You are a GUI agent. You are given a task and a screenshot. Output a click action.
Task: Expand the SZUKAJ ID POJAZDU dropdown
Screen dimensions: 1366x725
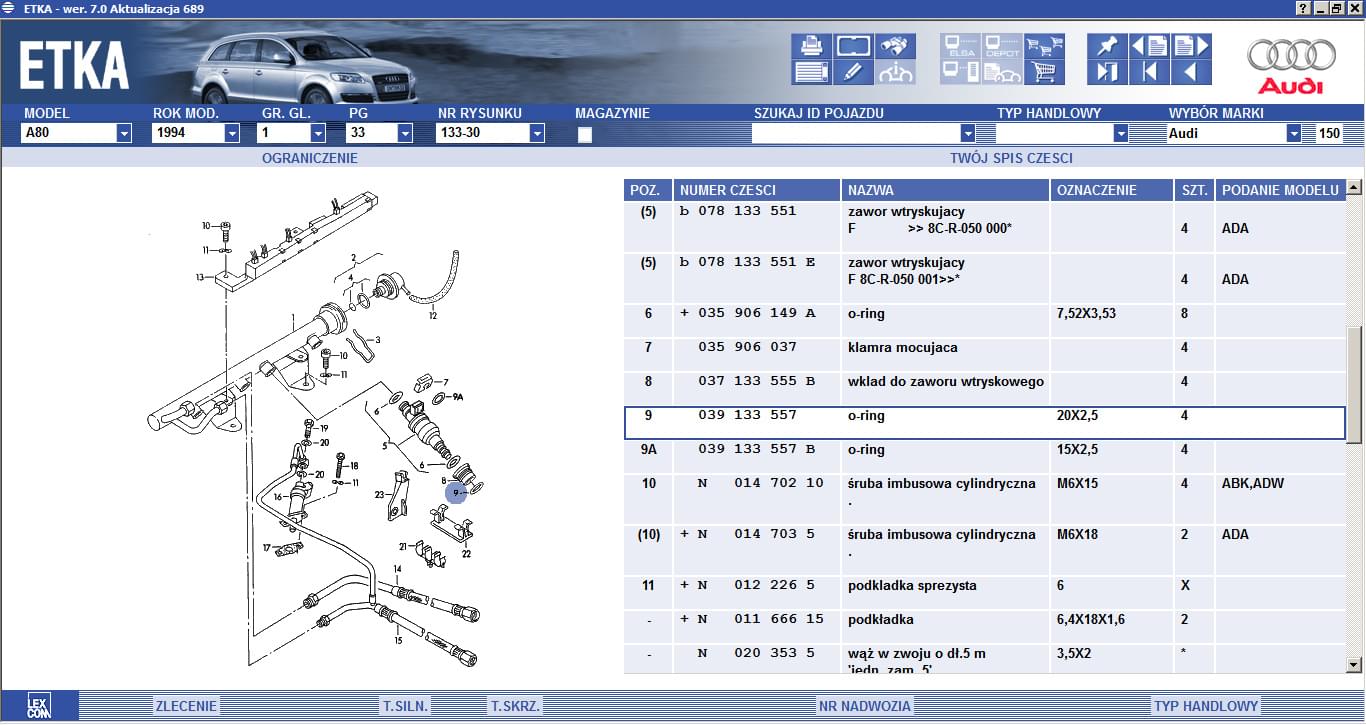[x=967, y=133]
